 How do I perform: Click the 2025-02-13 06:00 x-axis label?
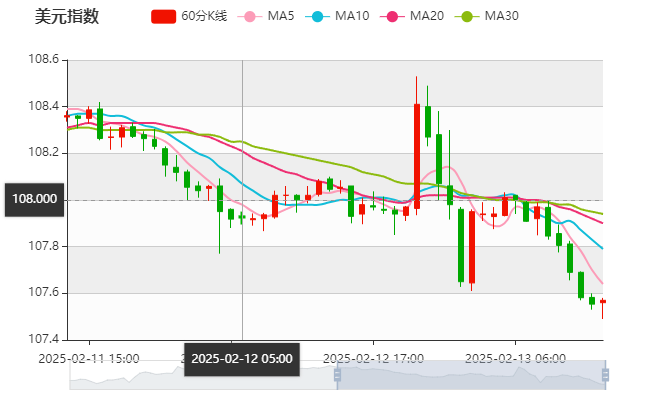pos(515,359)
